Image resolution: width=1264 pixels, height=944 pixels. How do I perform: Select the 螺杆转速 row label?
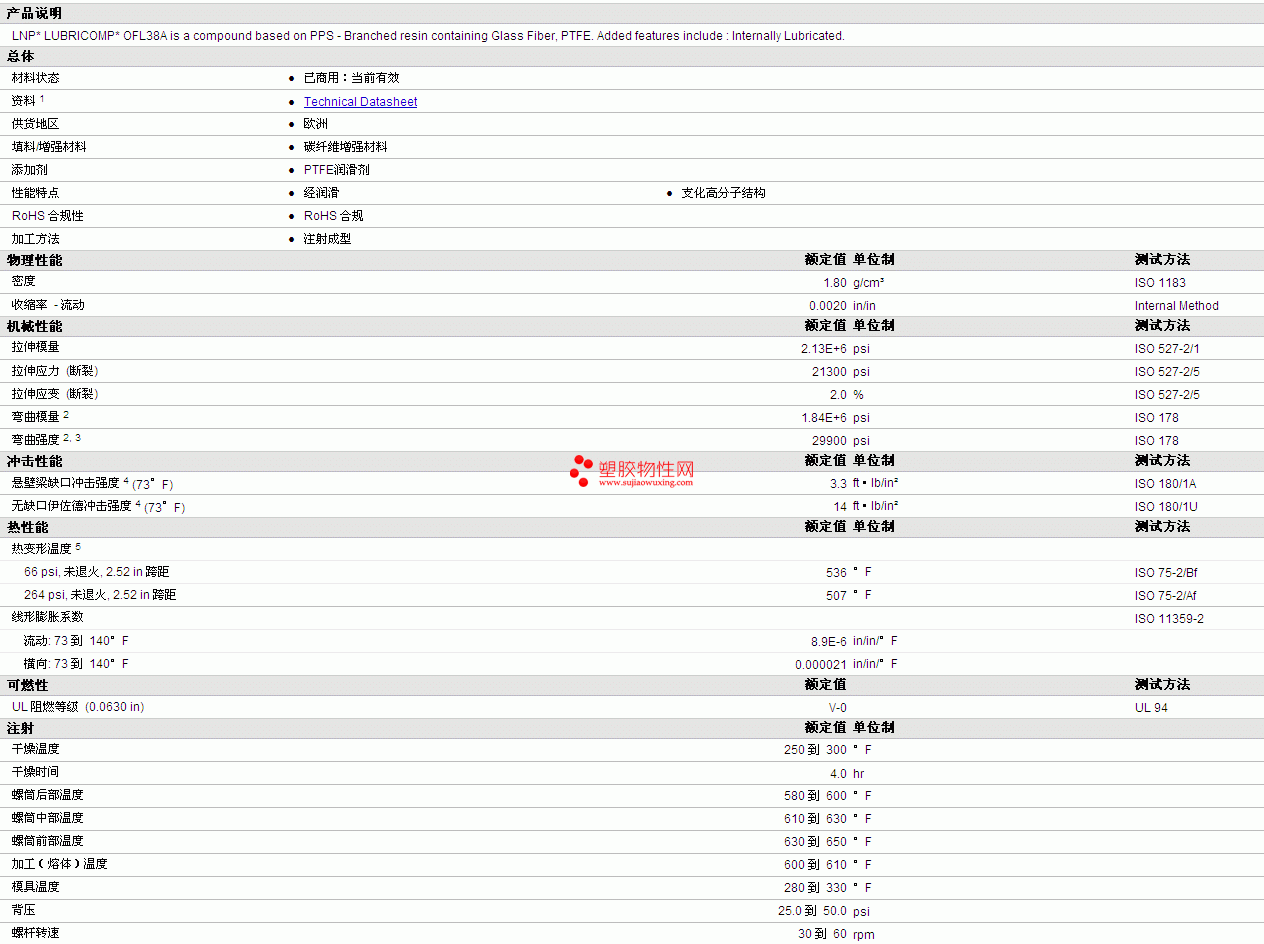tap(35, 933)
